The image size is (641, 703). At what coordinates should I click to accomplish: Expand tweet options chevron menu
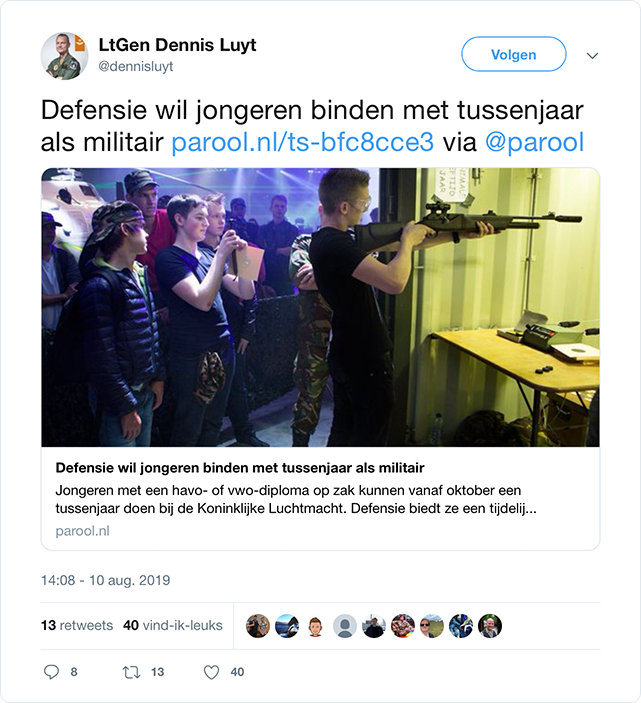593,56
